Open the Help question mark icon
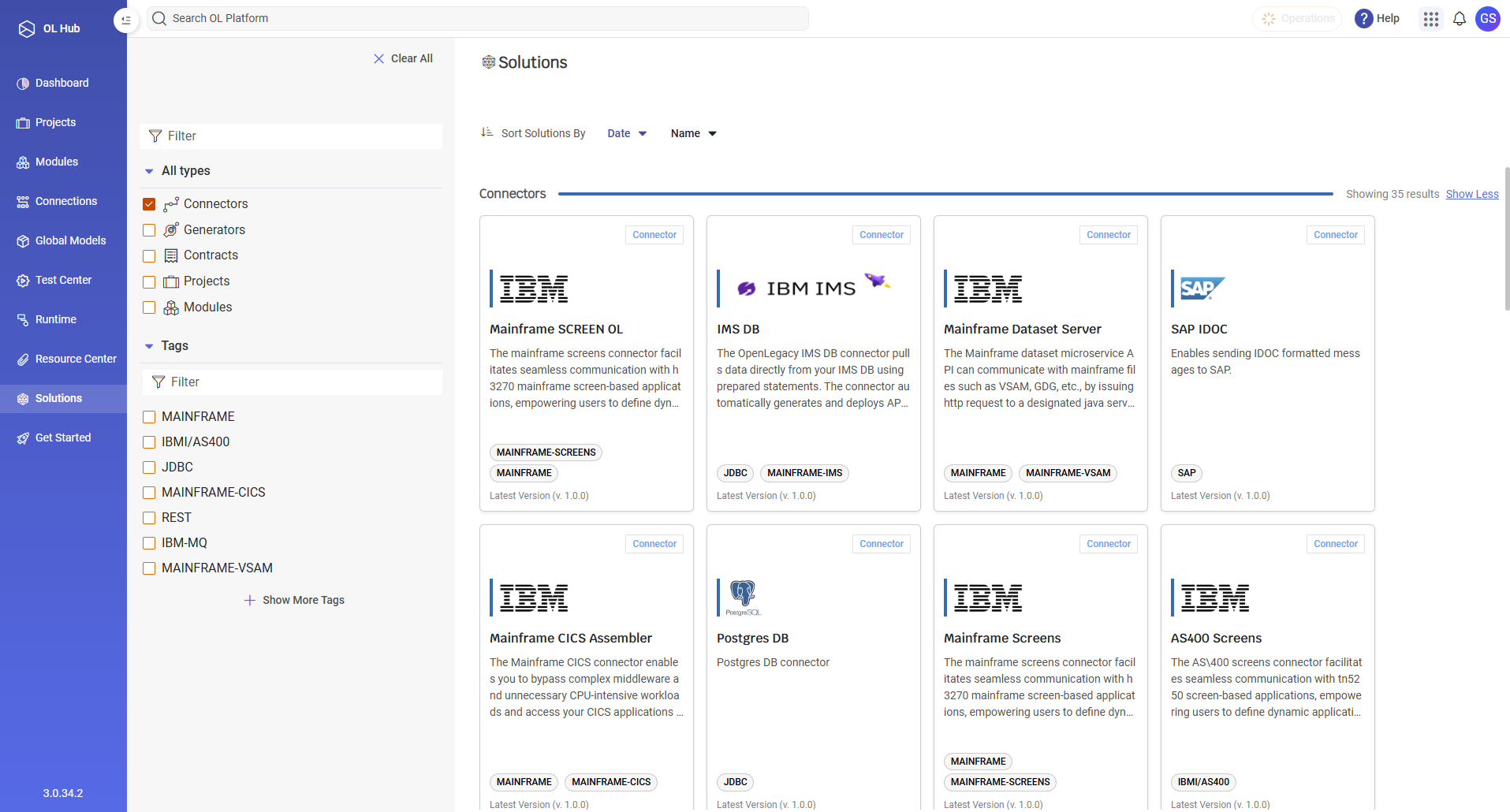This screenshot has height=812, width=1510. tap(1363, 19)
